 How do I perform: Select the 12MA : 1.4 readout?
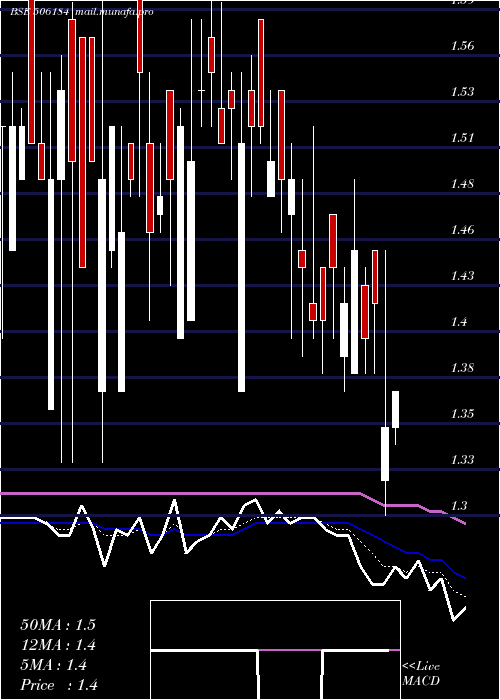pos(58,645)
